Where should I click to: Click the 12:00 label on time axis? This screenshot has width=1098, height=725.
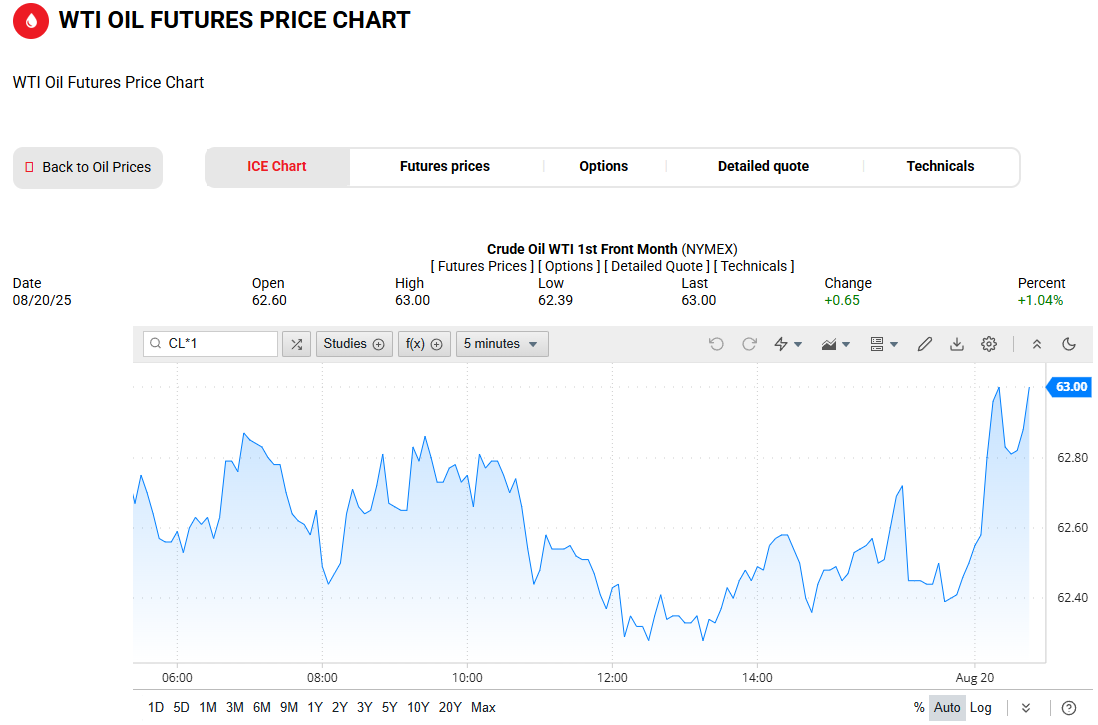(x=612, y=678)
